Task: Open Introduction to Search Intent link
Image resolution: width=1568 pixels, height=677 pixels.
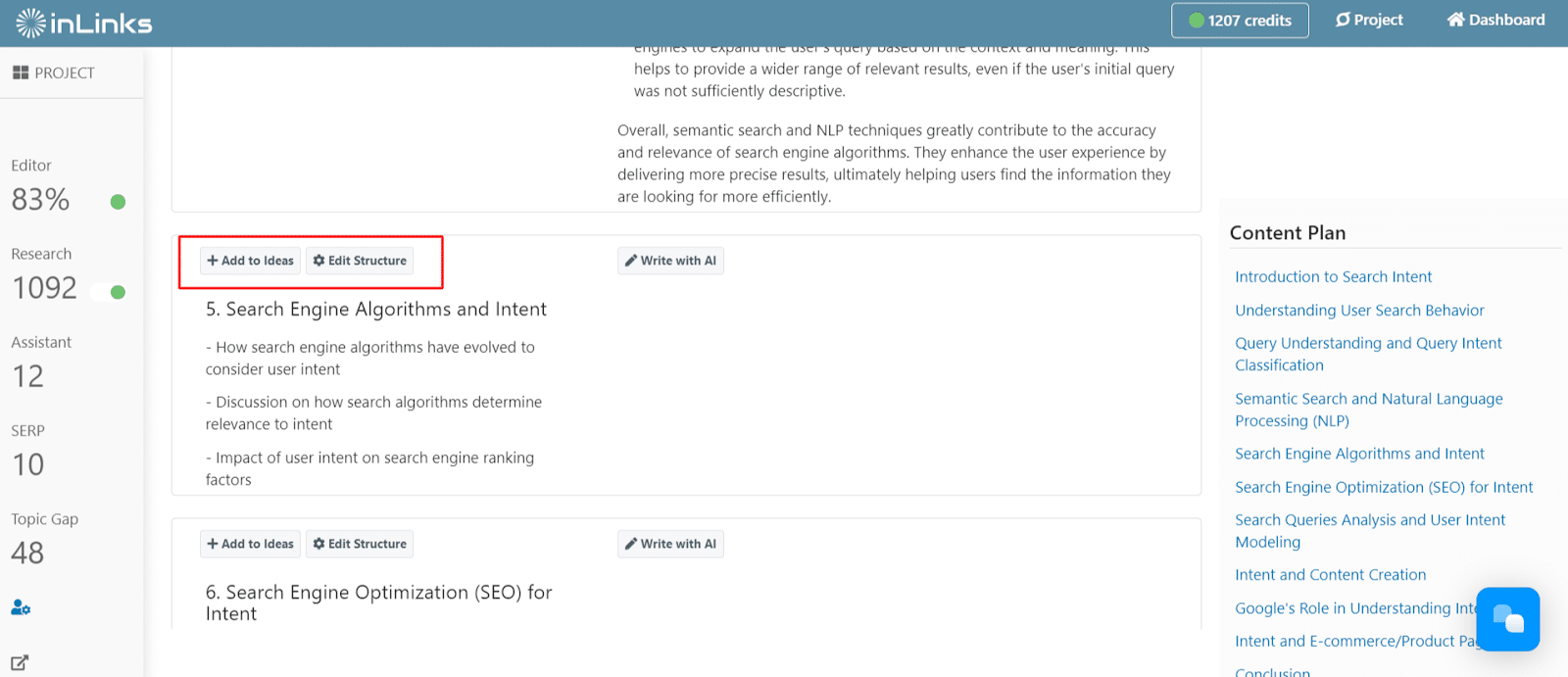Action: click(1333, 277)
